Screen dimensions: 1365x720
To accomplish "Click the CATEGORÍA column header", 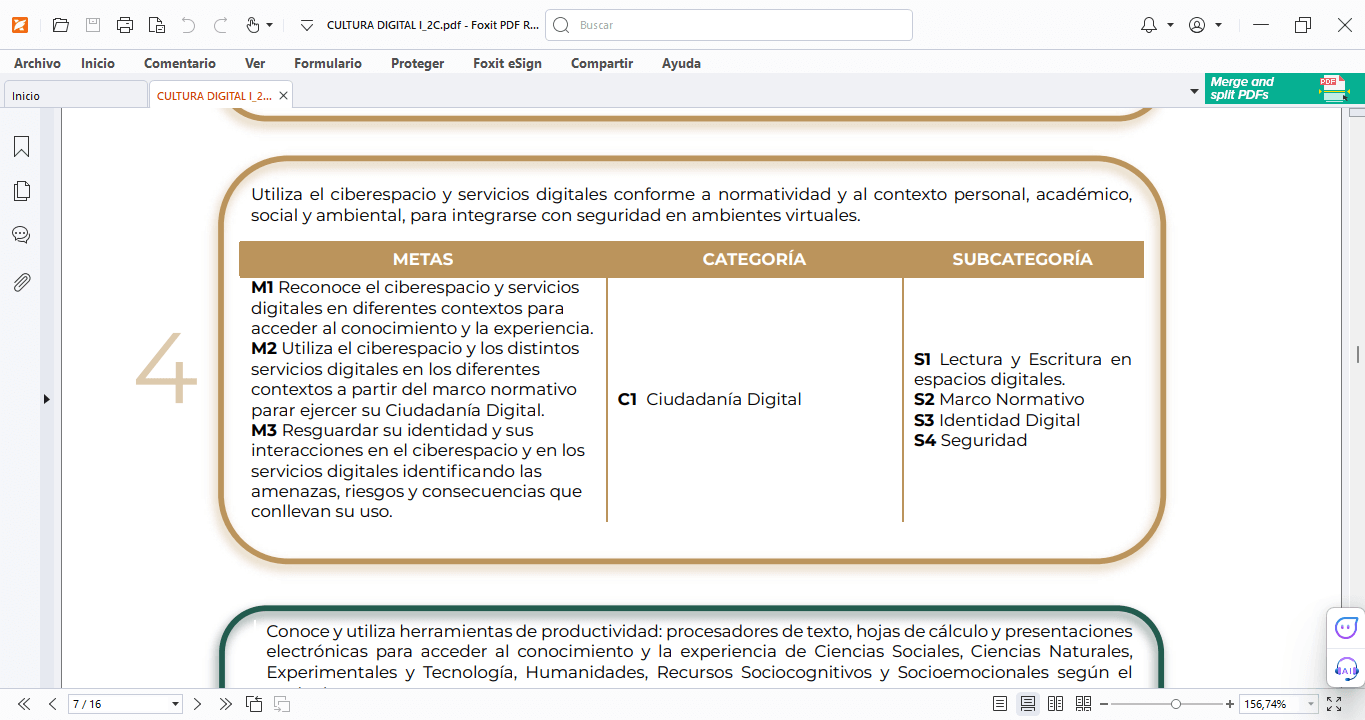I will tap(754, 259).
